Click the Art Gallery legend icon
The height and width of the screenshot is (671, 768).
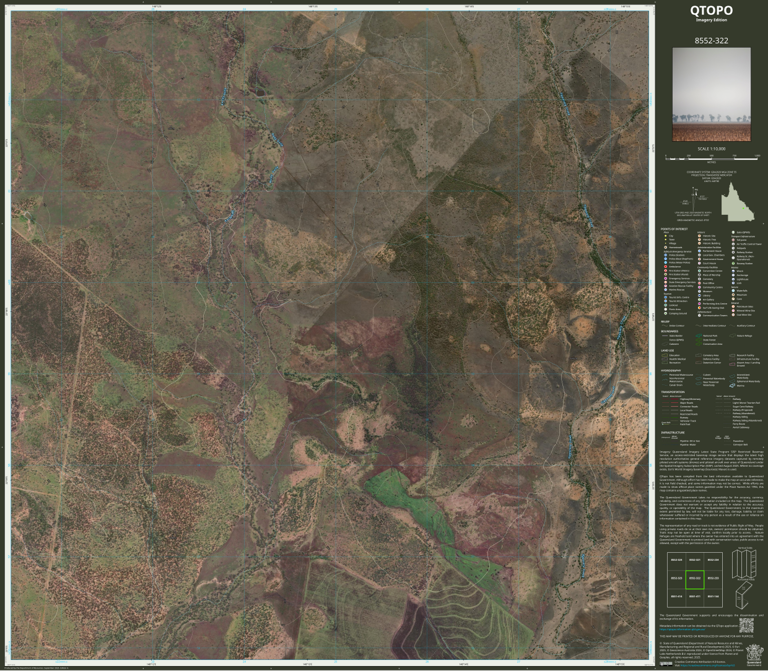(699, 300)
